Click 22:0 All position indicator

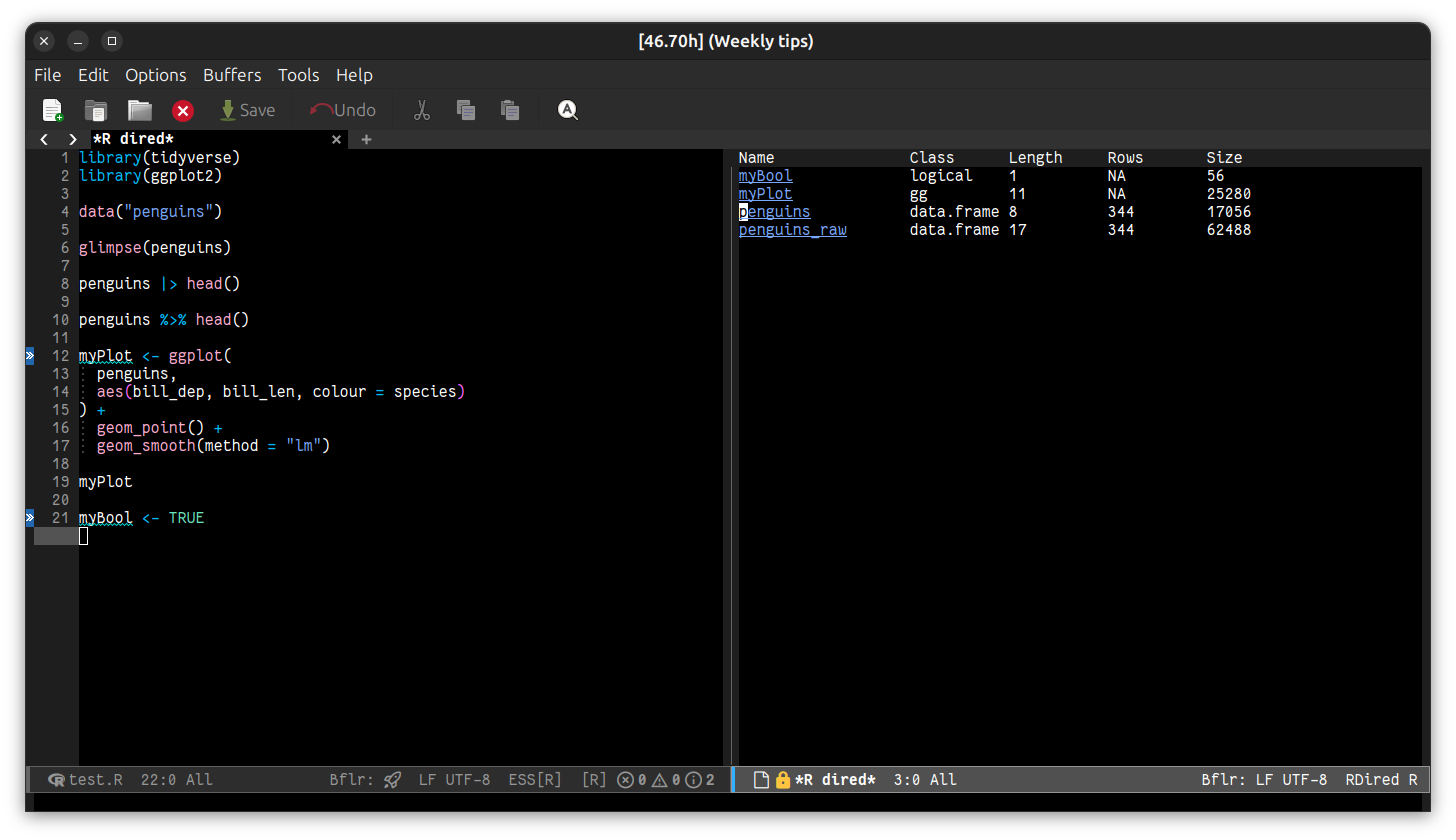[176, 780]
